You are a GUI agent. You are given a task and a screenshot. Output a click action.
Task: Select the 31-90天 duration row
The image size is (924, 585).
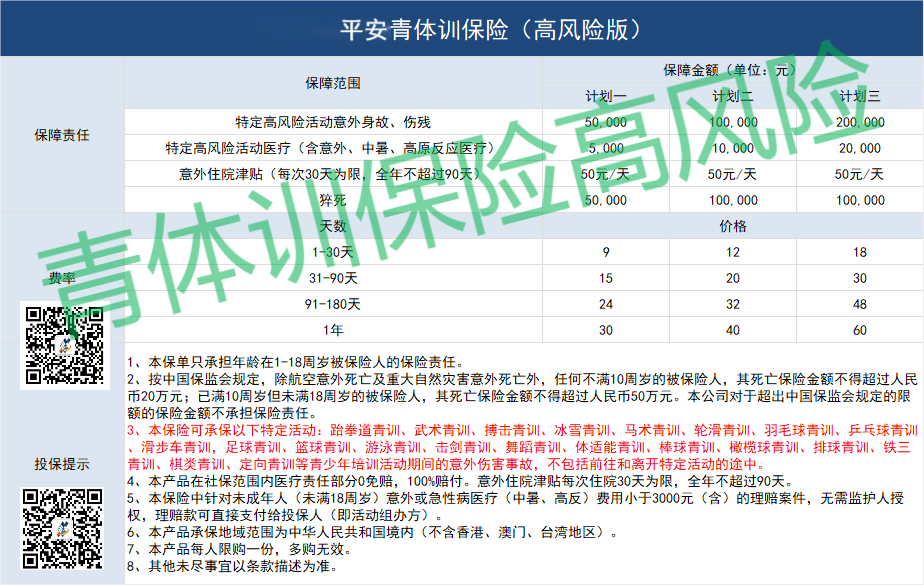(x=333, y=278)
